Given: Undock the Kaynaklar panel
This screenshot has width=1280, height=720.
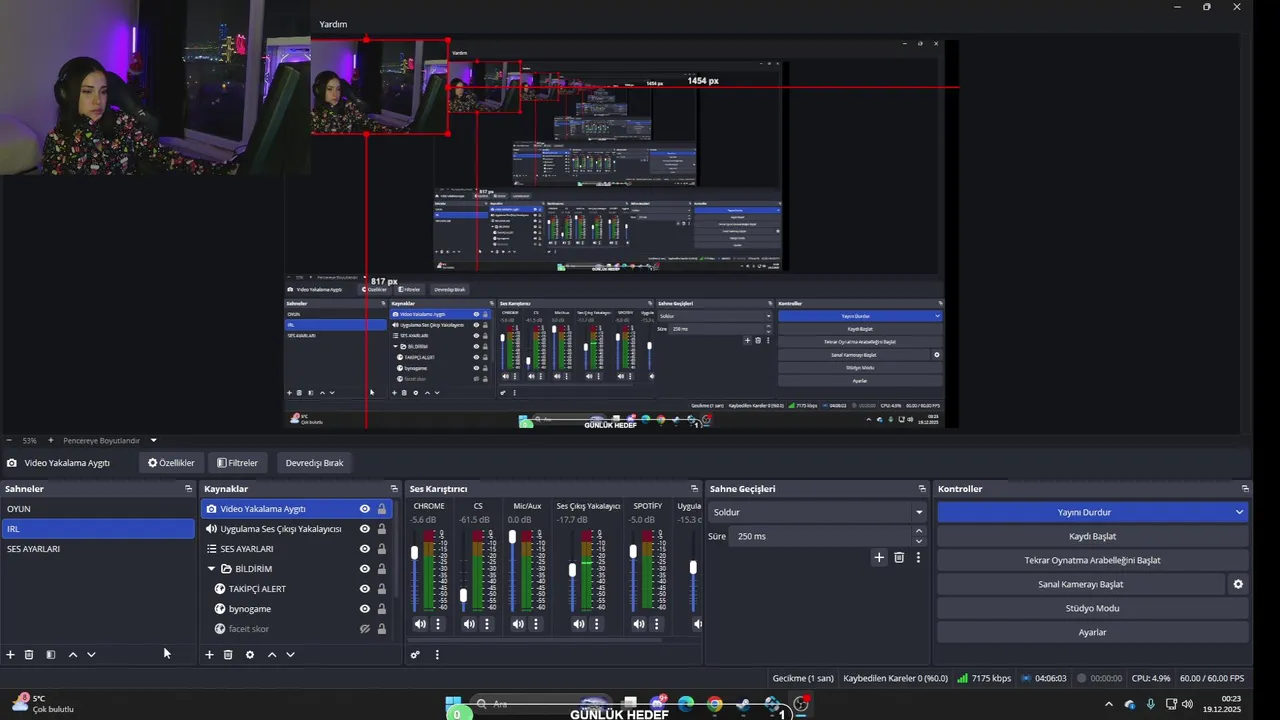Looking at the screenshot, I should pyautogui.click(x=395, y=489).
